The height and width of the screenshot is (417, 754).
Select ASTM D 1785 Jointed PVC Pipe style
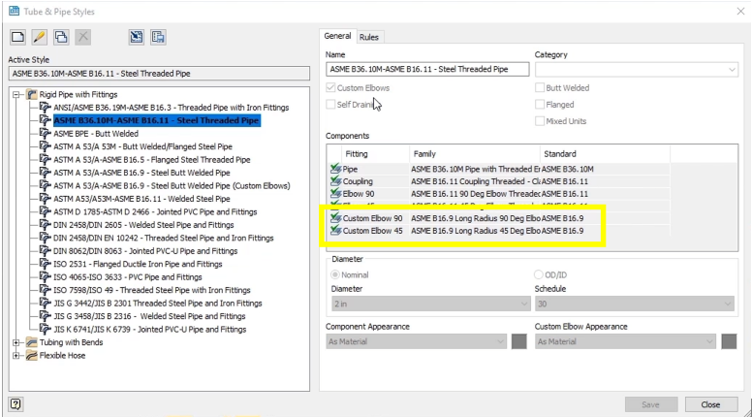[155, 212]
